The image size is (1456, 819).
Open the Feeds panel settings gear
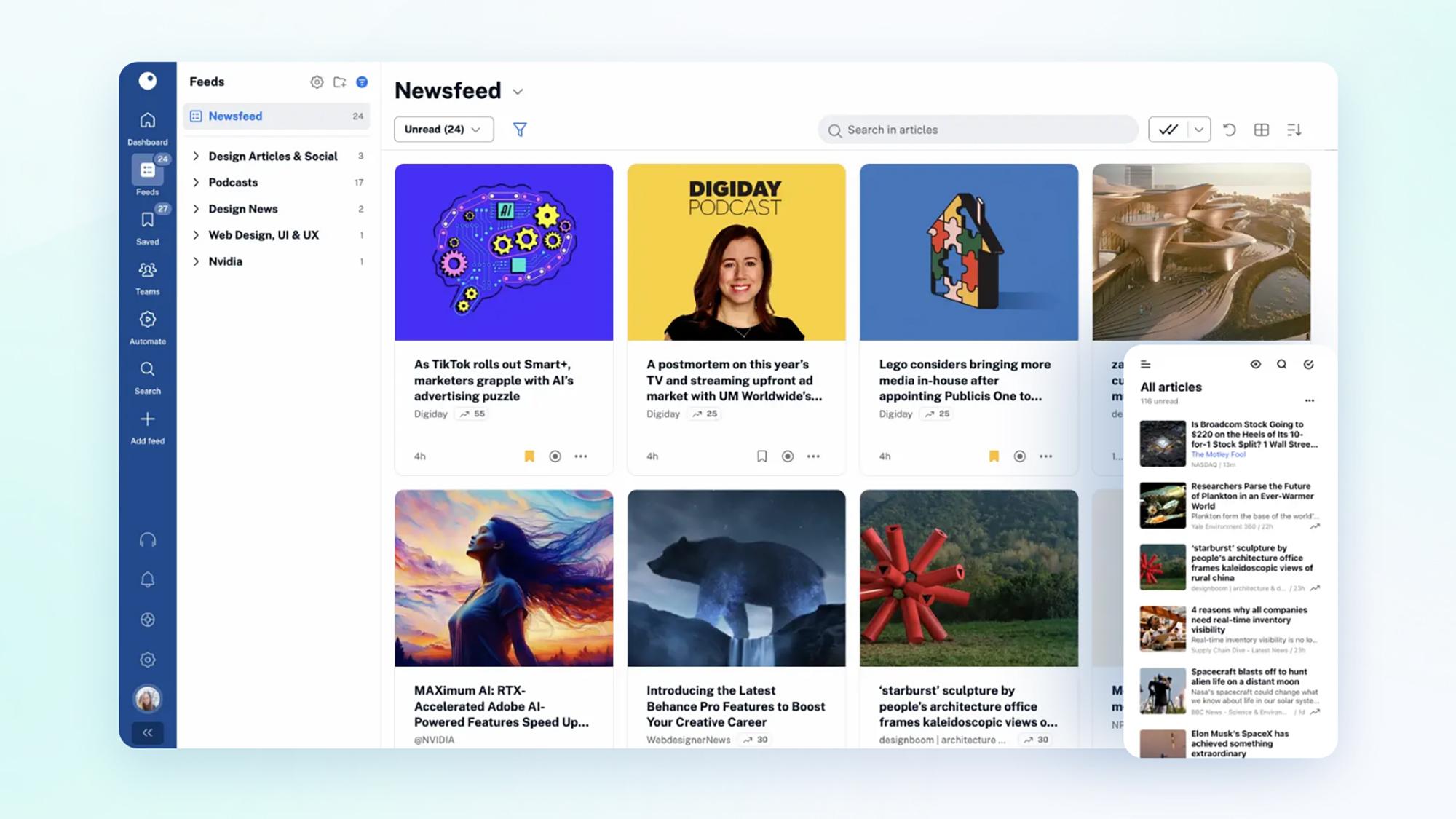point(317,82)
